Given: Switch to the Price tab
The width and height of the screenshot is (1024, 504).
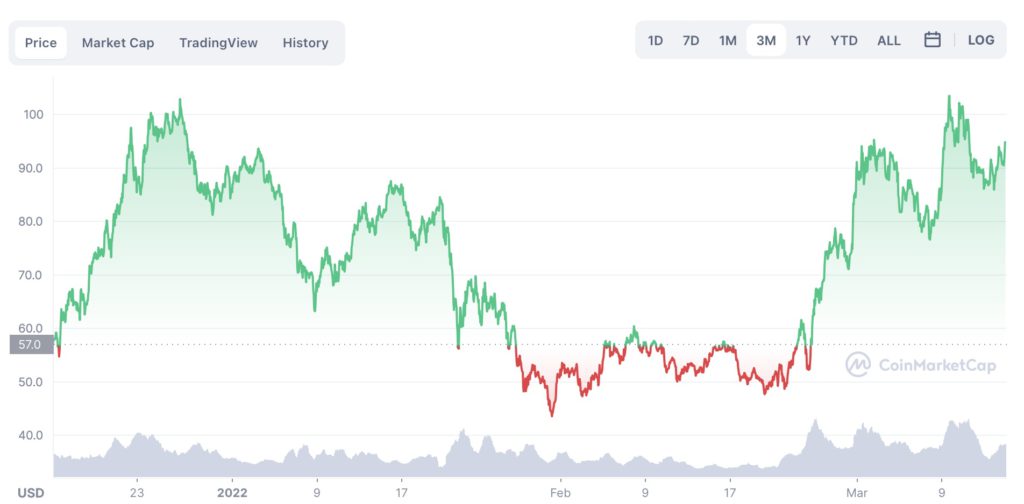Looking at the screenshot, I should pos(41,43).
